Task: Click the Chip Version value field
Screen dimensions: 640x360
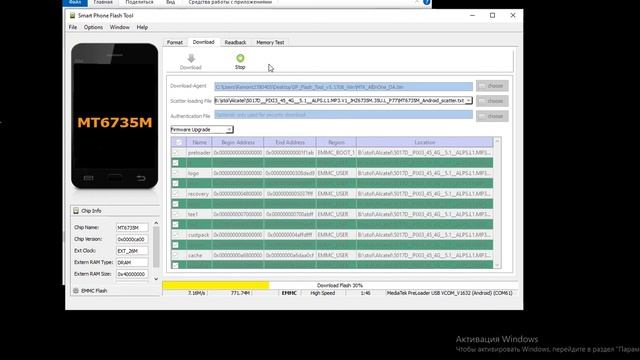Action: tap(132, 239)
